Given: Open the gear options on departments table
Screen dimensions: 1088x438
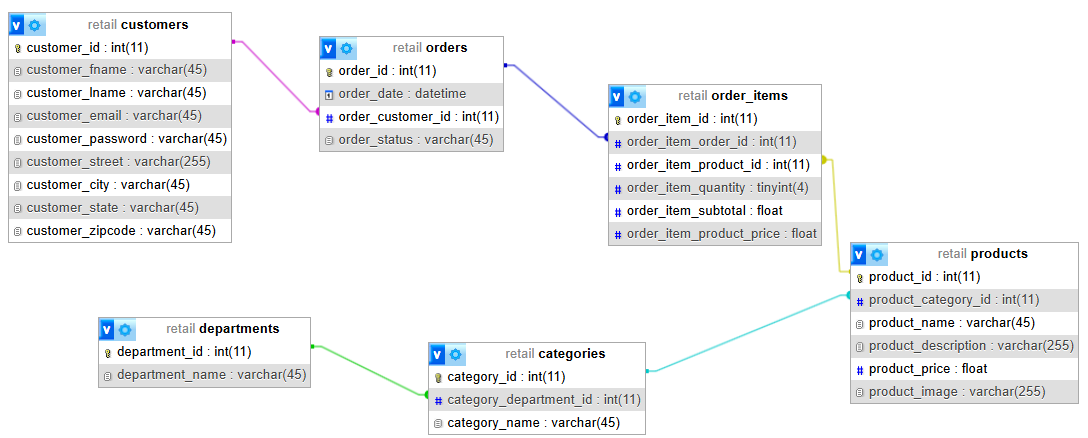Looking at the screenshot, I should tap(124, 329).
